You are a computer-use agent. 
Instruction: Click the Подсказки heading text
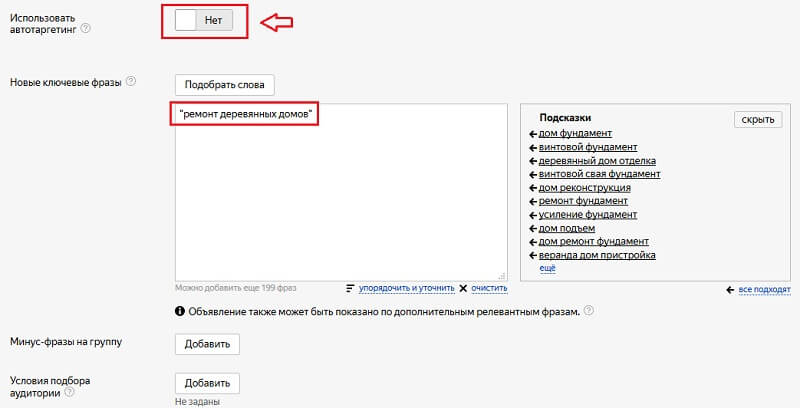click(x=565, y=118)
